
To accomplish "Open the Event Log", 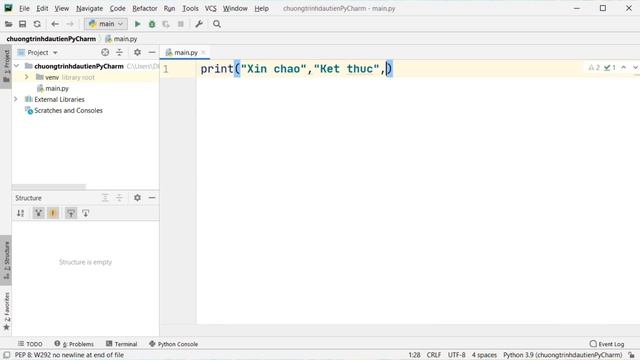I will (607, 344).
